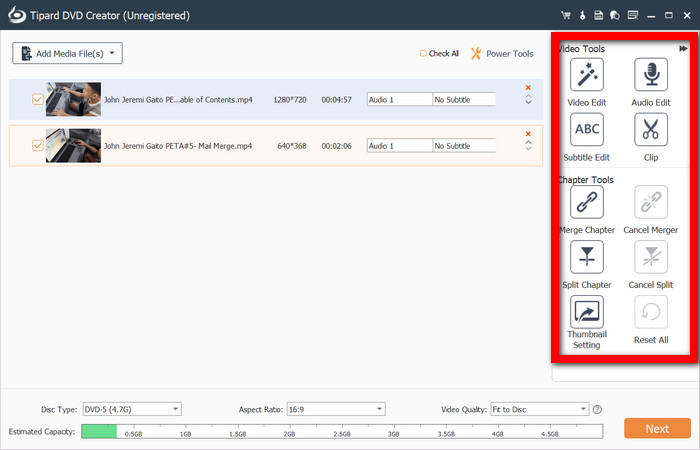
Task: Click the Video Quality help icon
Action: click(597, 409)
